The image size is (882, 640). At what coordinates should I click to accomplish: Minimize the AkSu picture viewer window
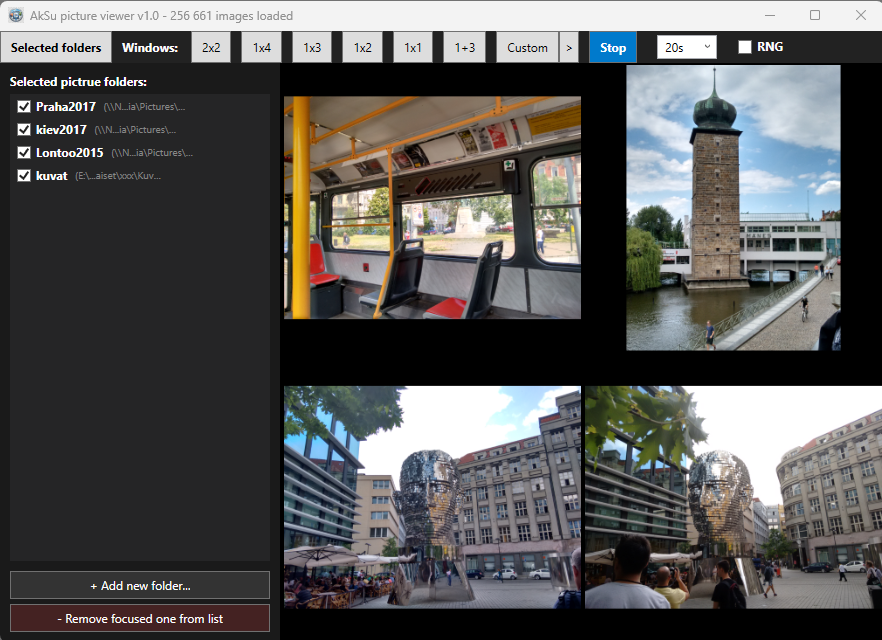(x=770, y=15)
